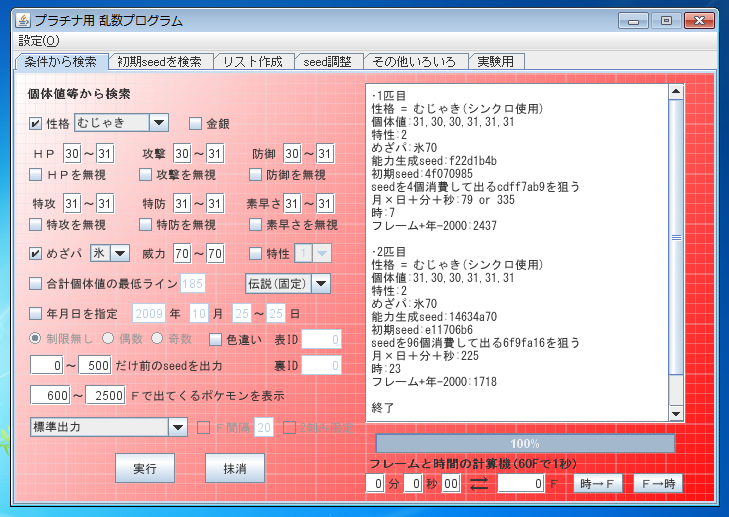Click the 威力 minimum field
729x517 pixels.
click(x=182, y=253)
